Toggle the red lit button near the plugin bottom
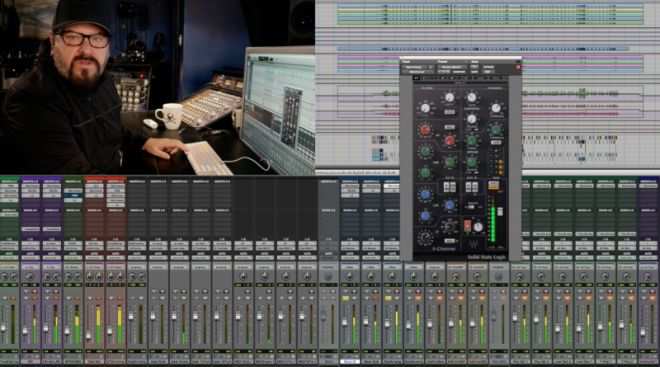 [467, 226]
